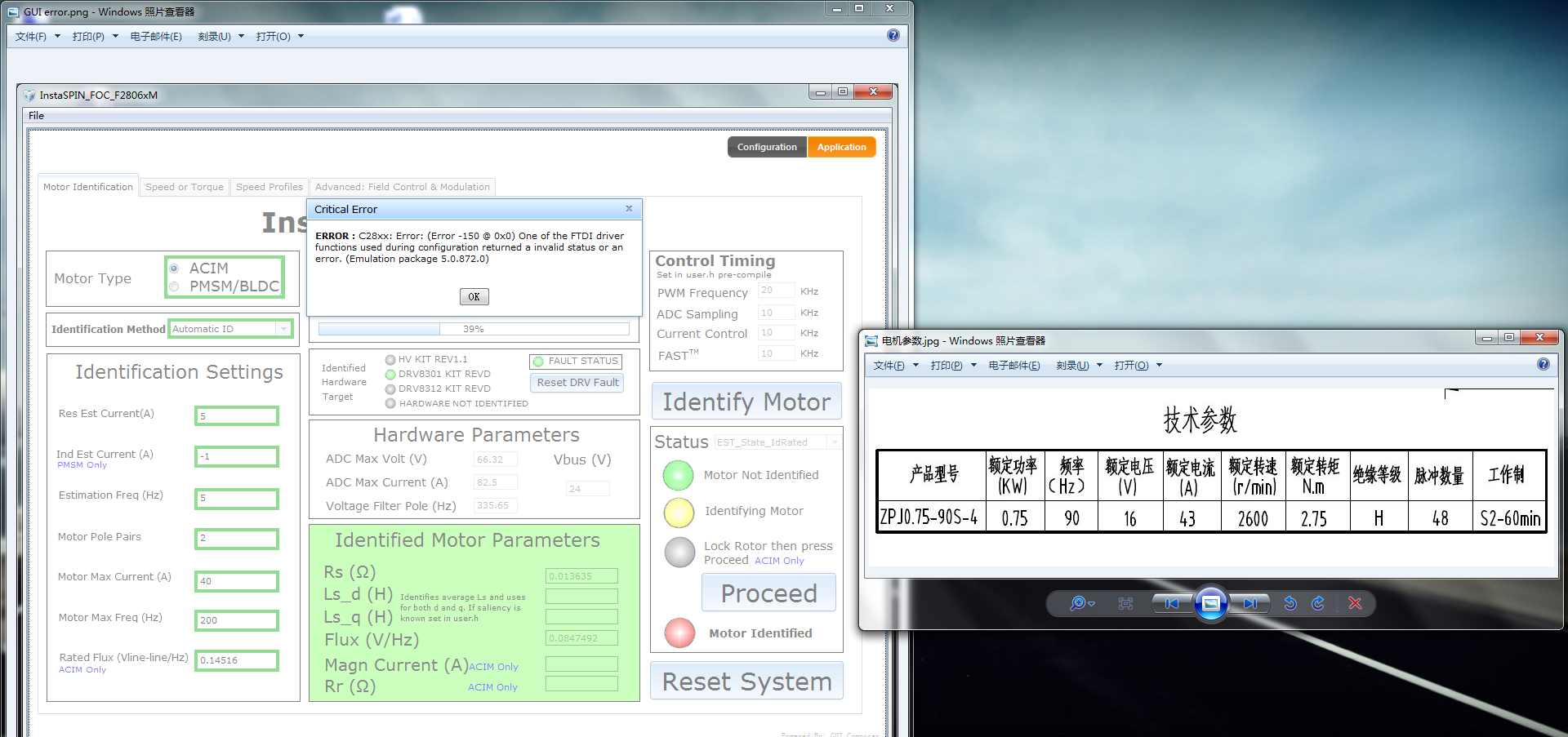Screen dimensions: 1568x737
Task: Select the DRV8312 KIT REVD hardware target
Action: (390, 389)
